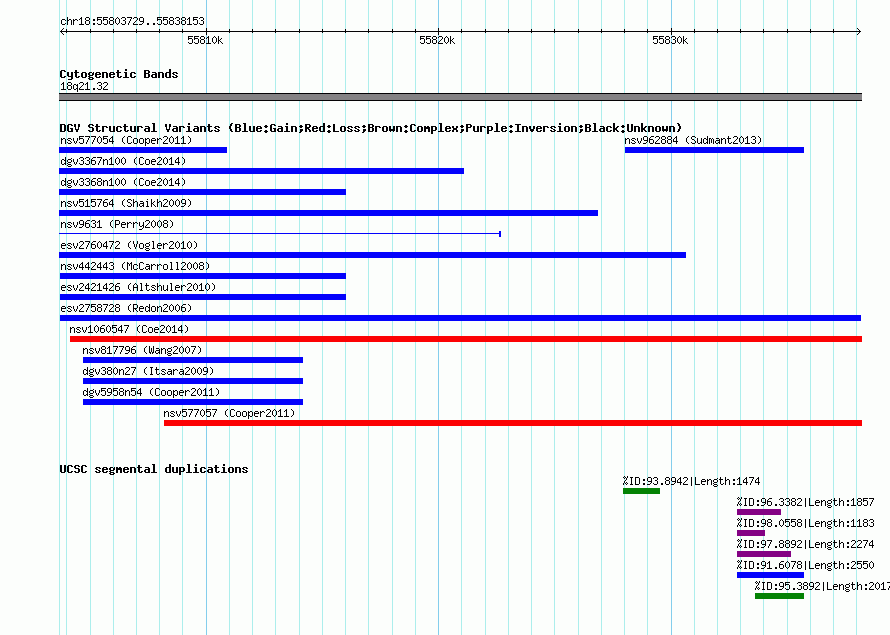The width and height of the screenshot is (890, 635).
Task: Open variant nsv817796 (Wang2007) label
Action: tap(142, 350)
